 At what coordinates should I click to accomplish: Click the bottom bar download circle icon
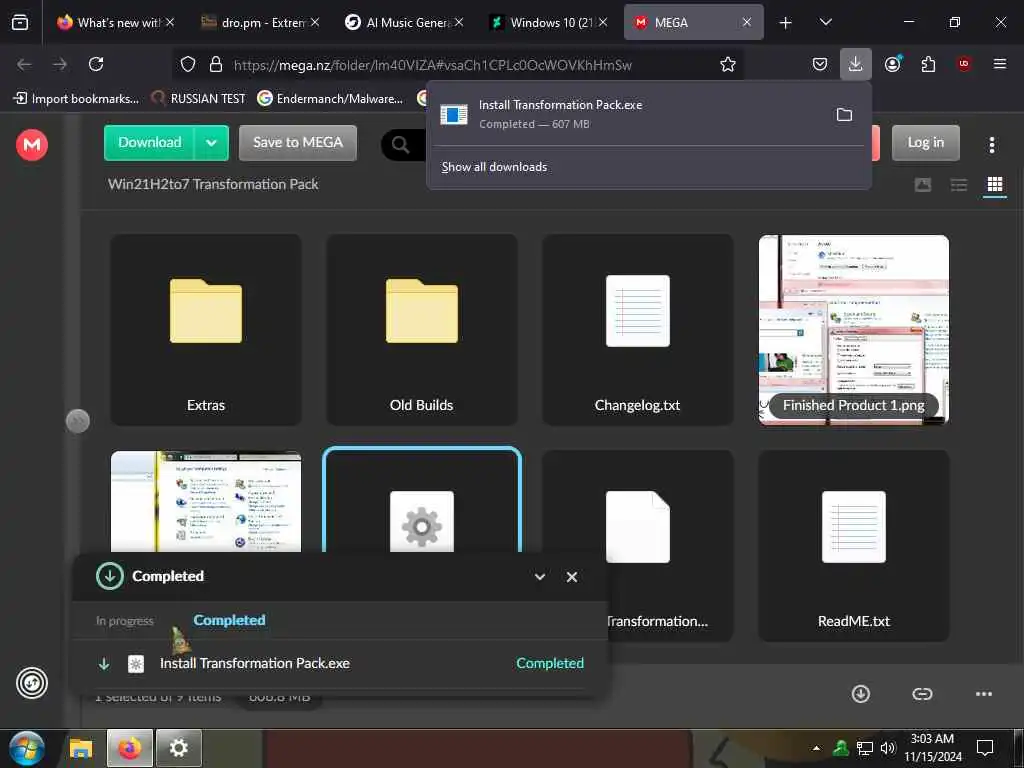(x=861, y=694)
